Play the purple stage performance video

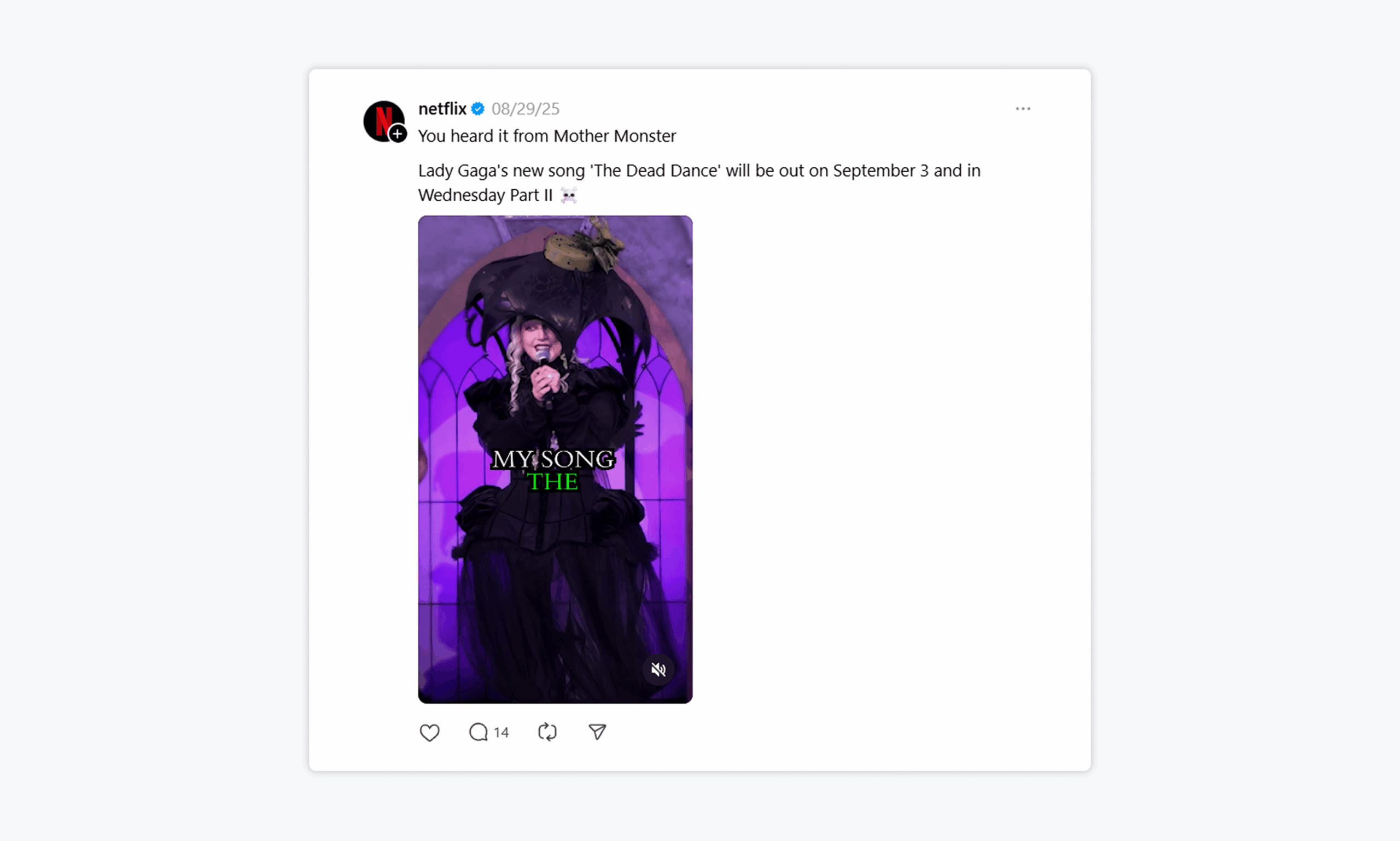pyautogui.click(x=555, y=459)
